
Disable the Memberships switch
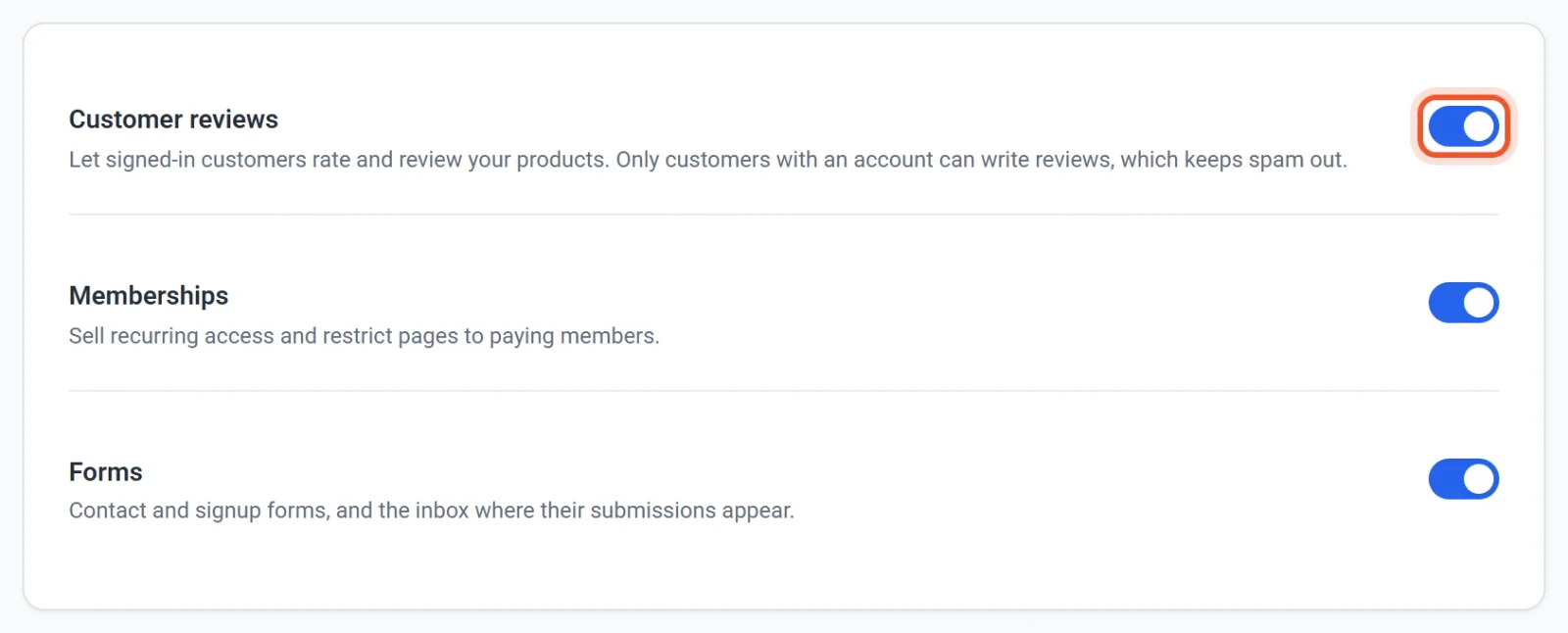pos(1463,303)
